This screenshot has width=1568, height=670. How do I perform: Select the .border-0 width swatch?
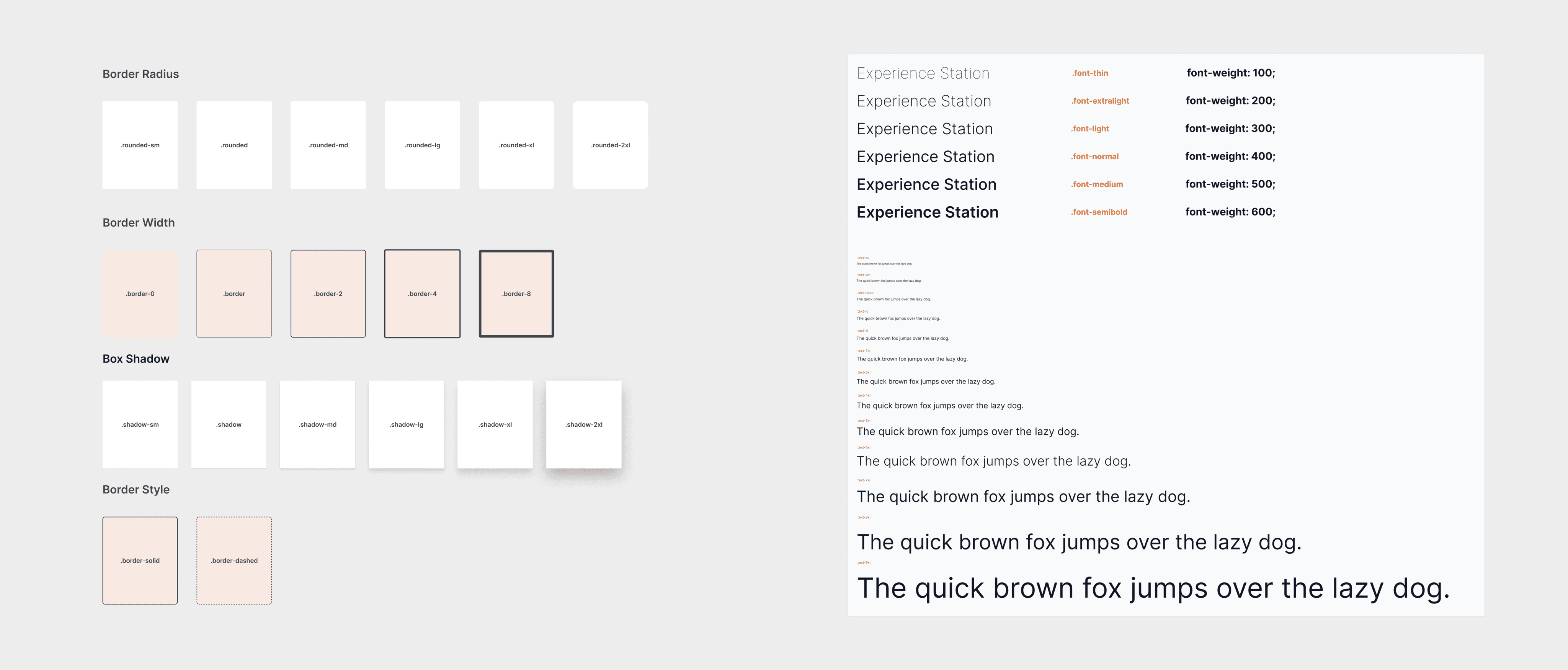(x=140, y=293)
